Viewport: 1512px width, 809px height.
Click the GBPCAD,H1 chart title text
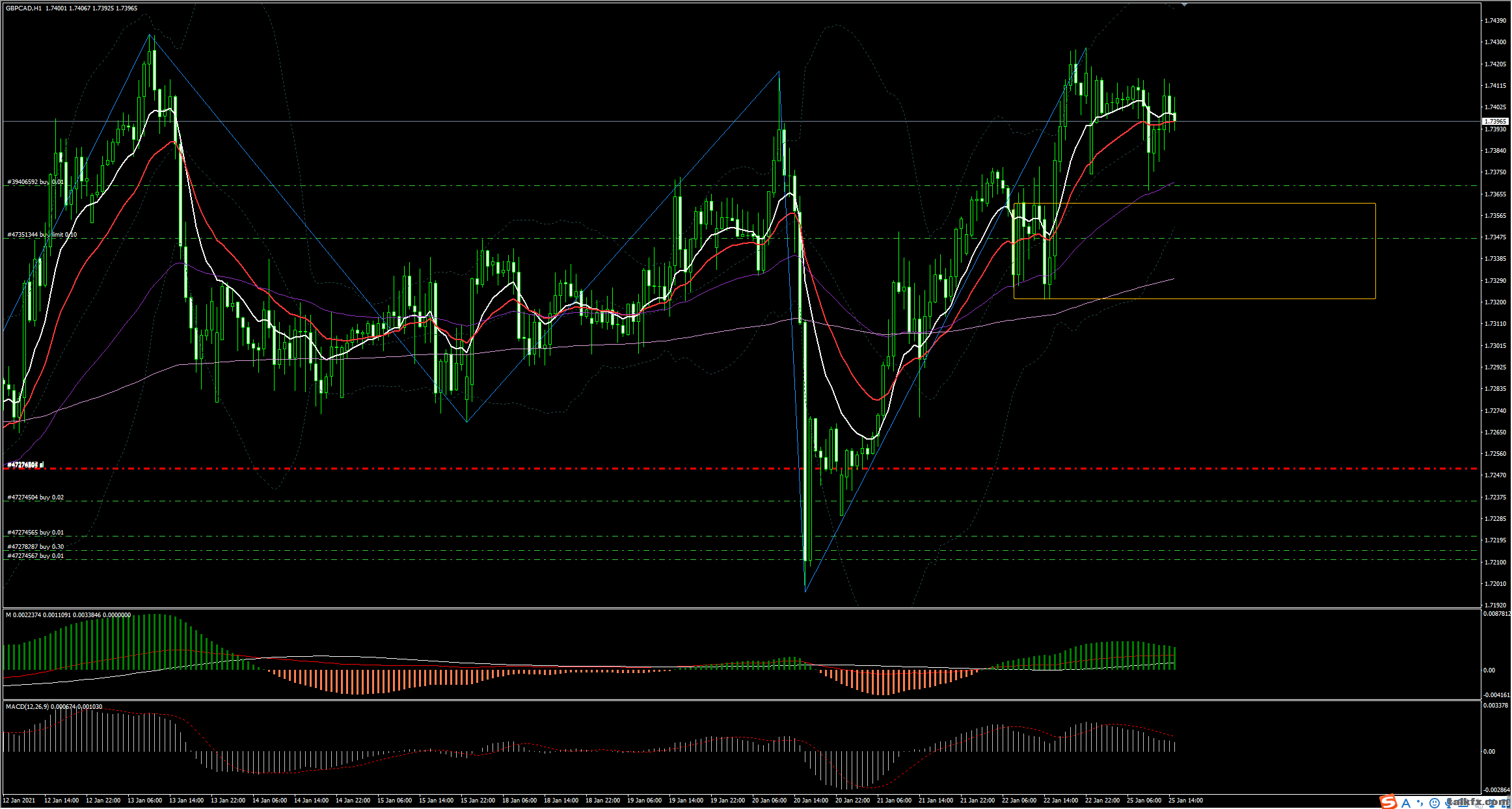tap(23, 8)
